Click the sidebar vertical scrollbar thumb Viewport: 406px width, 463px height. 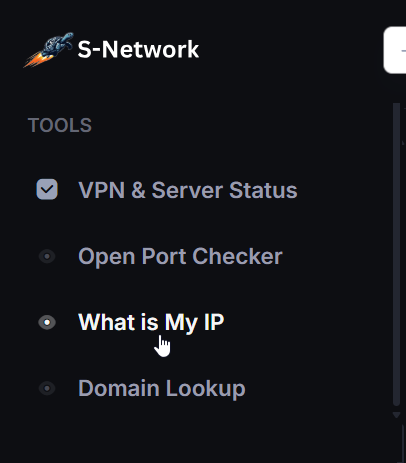396,254
